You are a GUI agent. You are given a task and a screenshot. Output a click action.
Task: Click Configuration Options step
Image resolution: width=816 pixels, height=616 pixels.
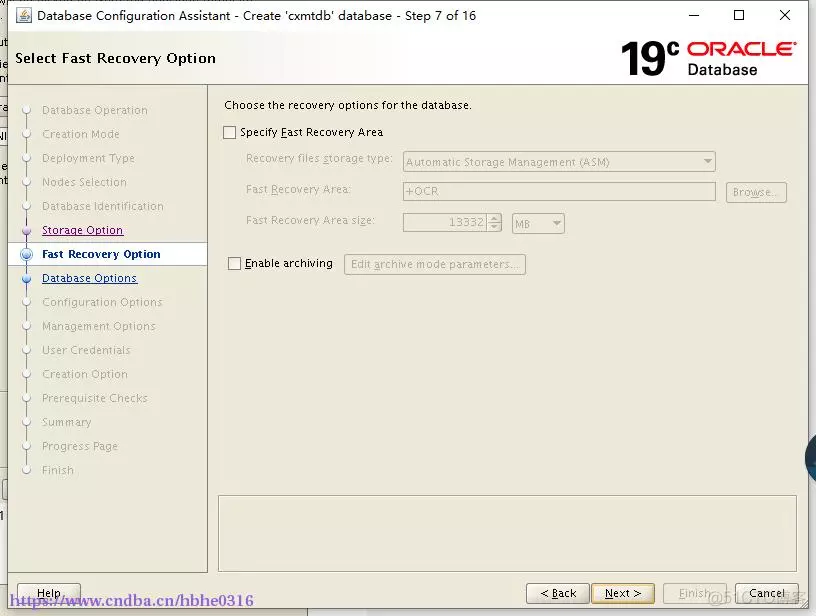click(102, 302)
